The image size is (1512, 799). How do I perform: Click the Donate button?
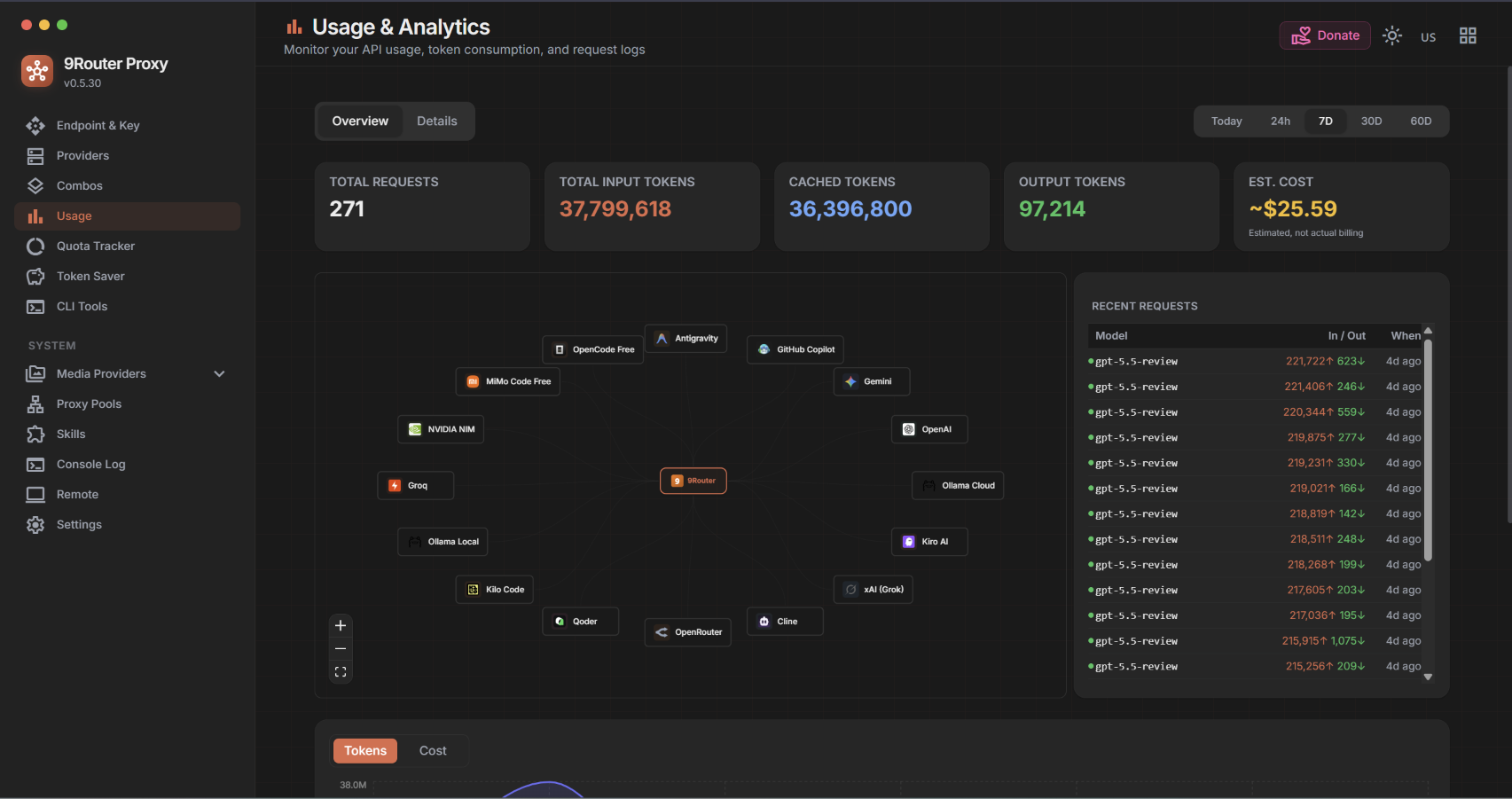[x=1325, y=35]
